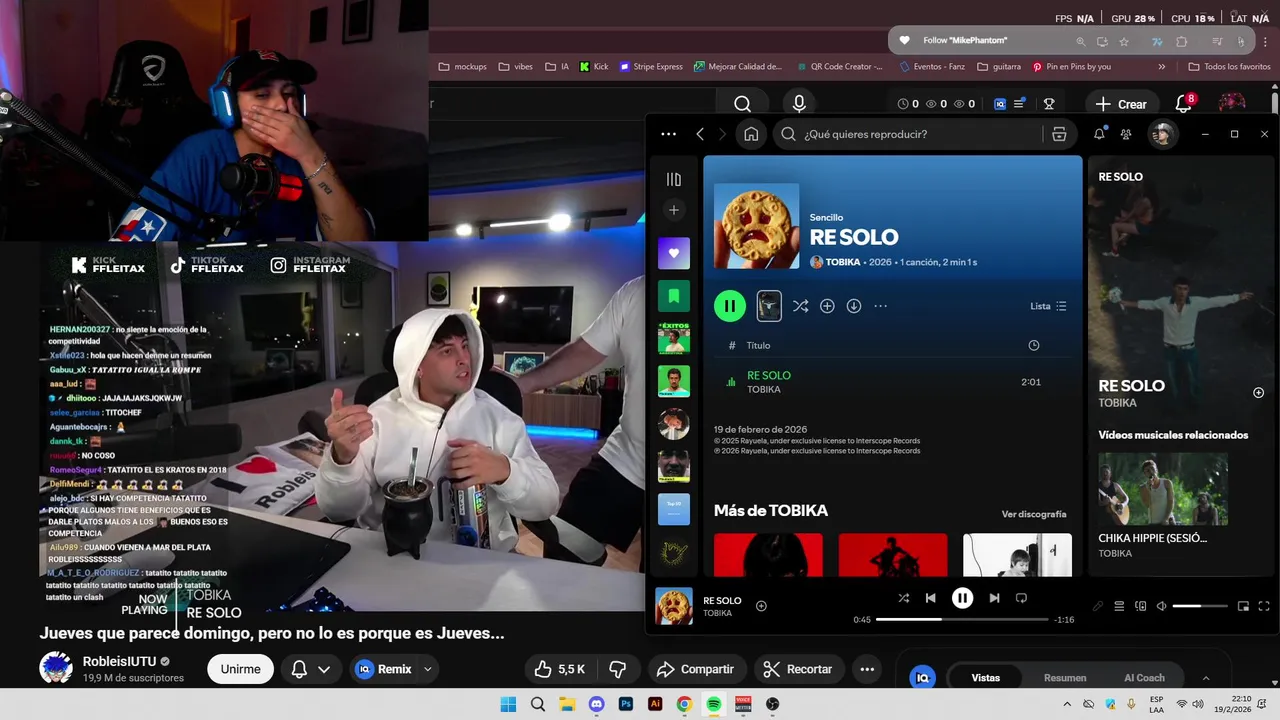Expand Todos los favoritos folder
This screenshot has width=1280, height=720.
tap(1229, 66)
